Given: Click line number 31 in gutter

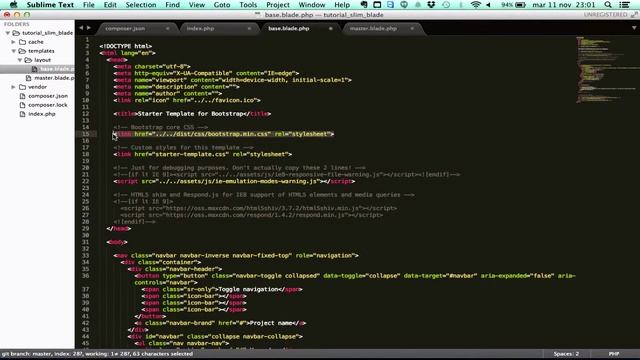Looking at the screenshot, I should pos(86,242).
